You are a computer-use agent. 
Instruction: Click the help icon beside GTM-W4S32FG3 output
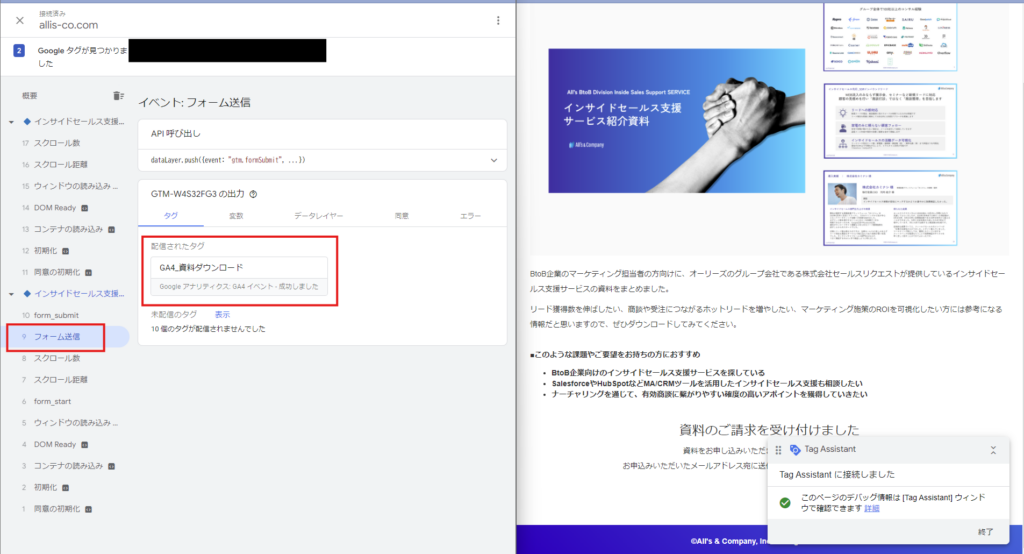point(253,195)
